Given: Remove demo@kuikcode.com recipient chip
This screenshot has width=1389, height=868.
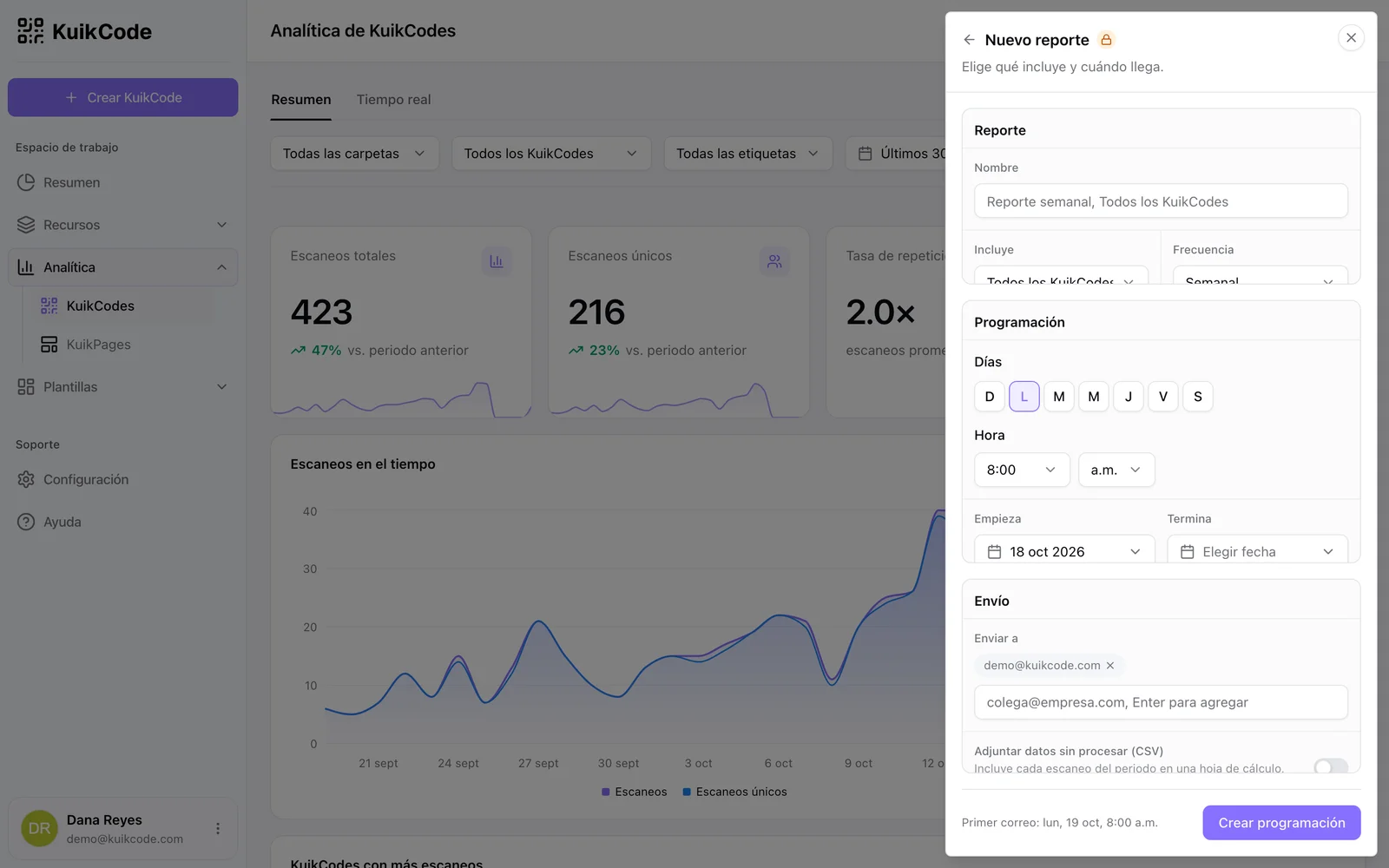Looking at the screenshot, I should click(x=1110, y=666).
